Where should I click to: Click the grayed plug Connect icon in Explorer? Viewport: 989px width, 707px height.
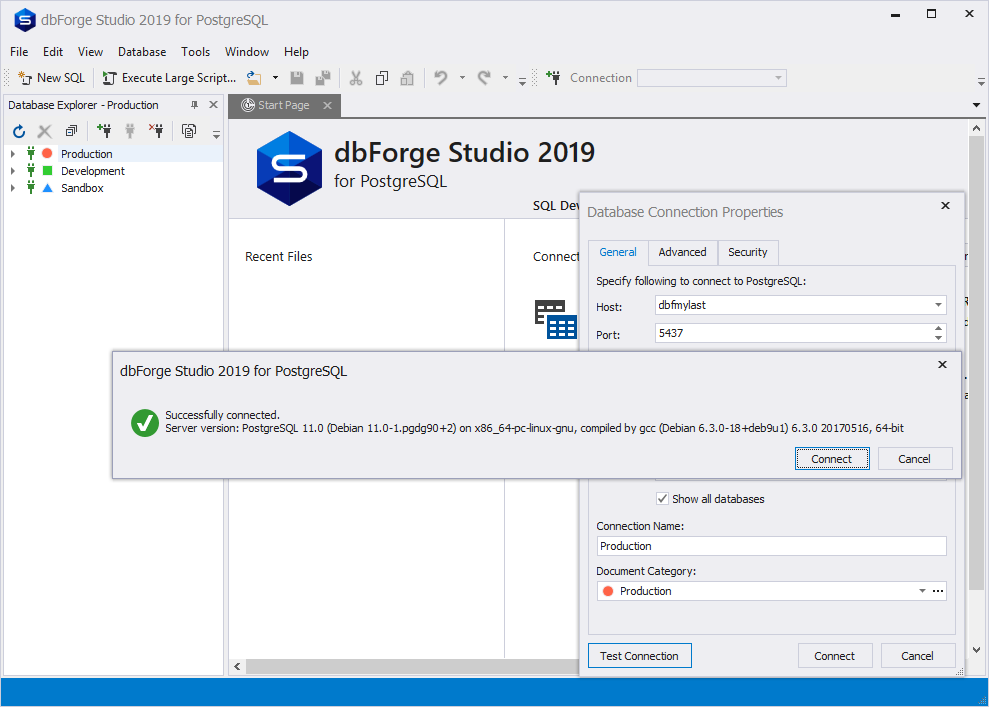(130, 131)
